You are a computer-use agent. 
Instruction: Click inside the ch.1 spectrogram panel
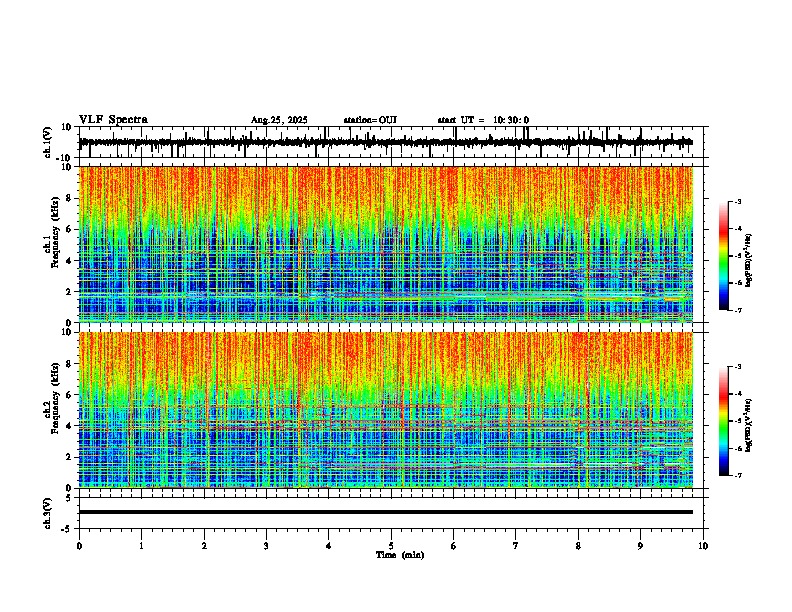pyautogui.click(x=386, y=244)
